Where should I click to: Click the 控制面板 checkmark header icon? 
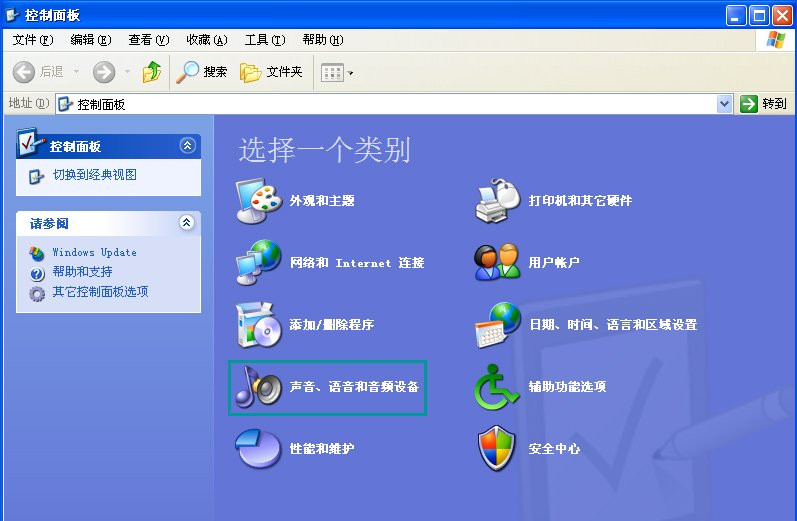click(x=30, y=142)
